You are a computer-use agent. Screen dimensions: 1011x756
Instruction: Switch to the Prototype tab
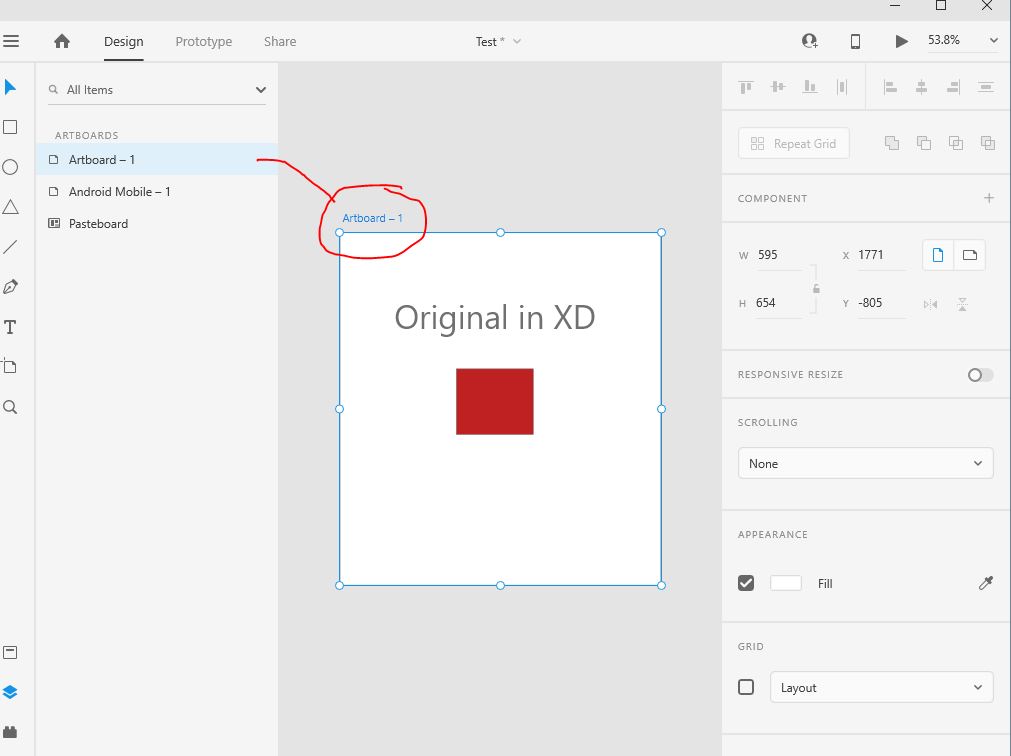[x=203, y=41]
